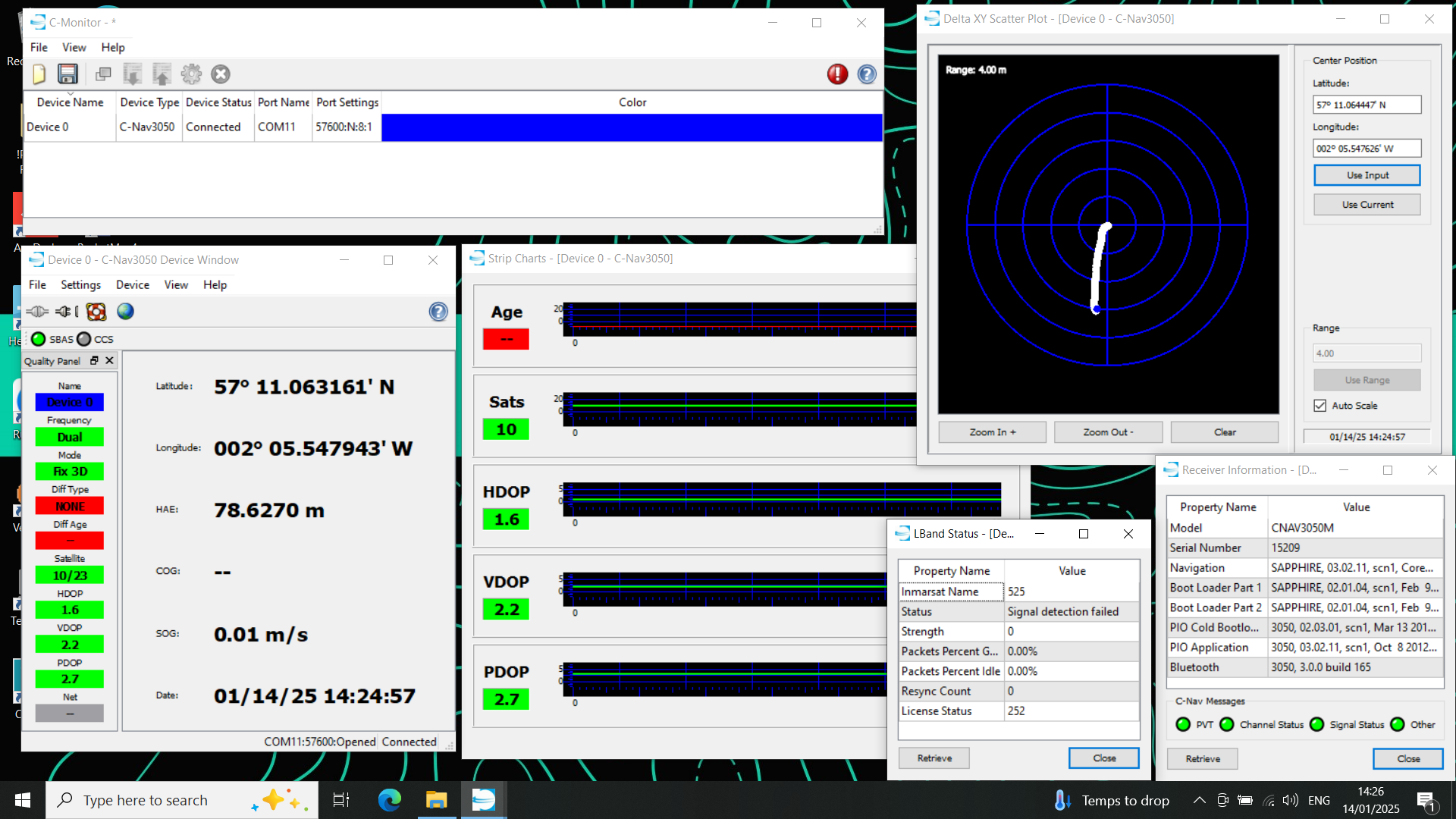Click the red alert exclamation icon
The width and height of the screenshot is (1456, 819).
[837, 74]
